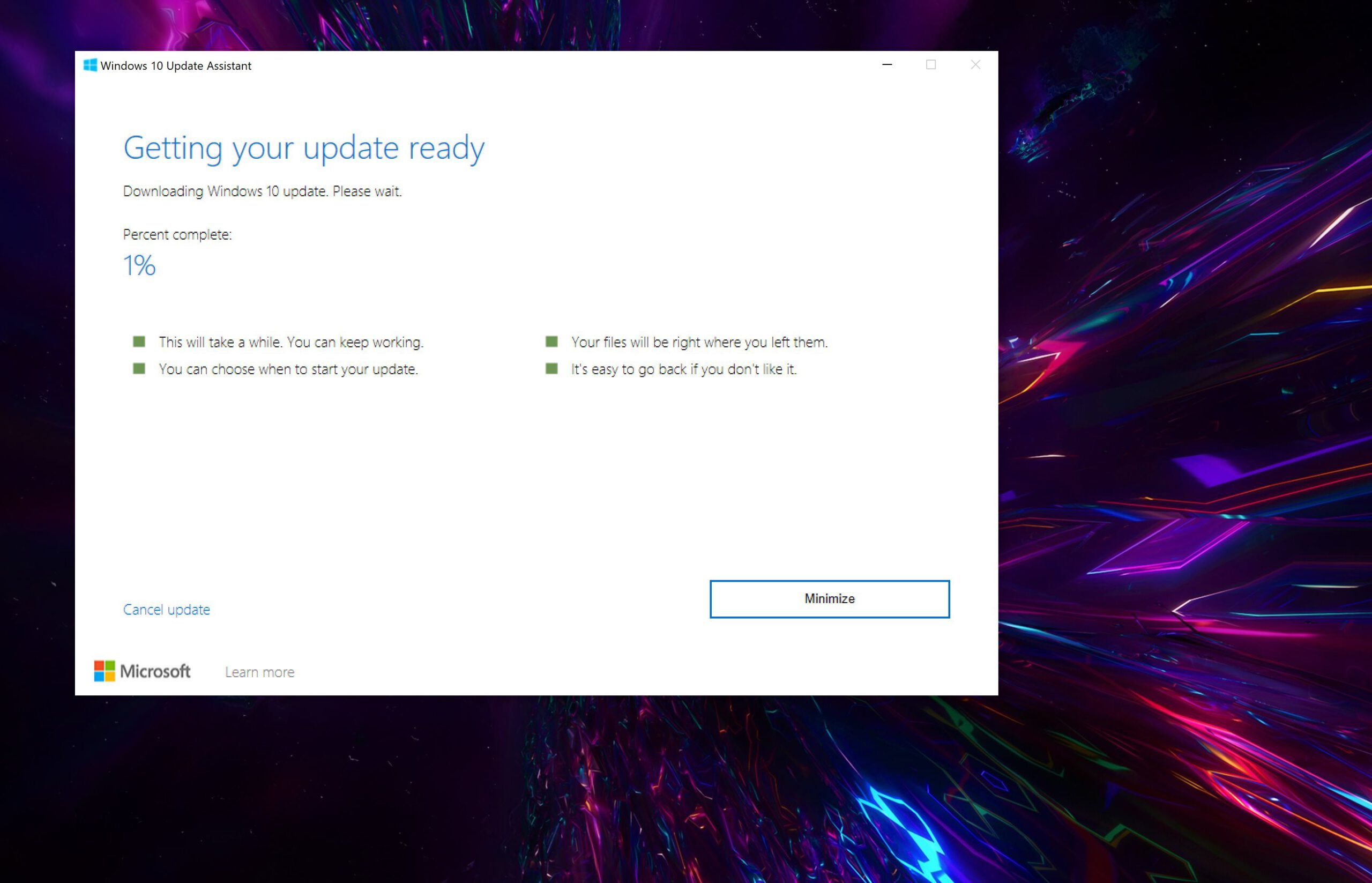Click the green bullet beside 'Your files will be'
1372x883 pixels.
pyautogui.click(x=552, y=342)
